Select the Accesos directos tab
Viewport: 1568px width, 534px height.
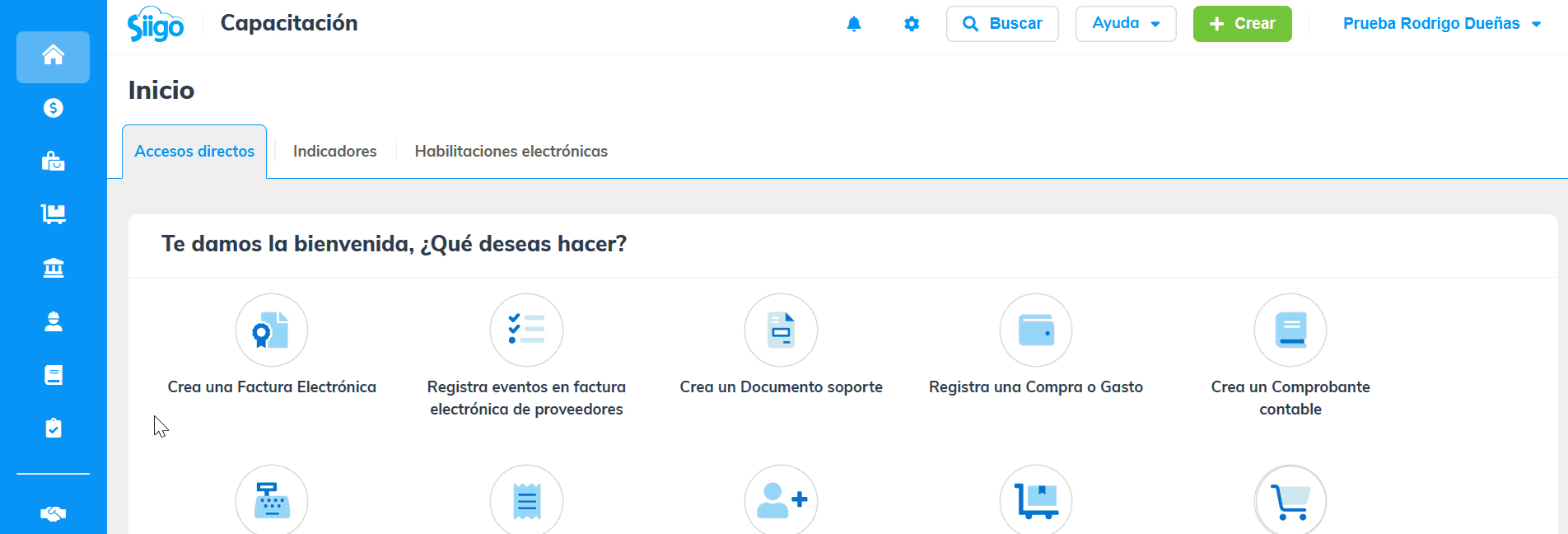194,152
